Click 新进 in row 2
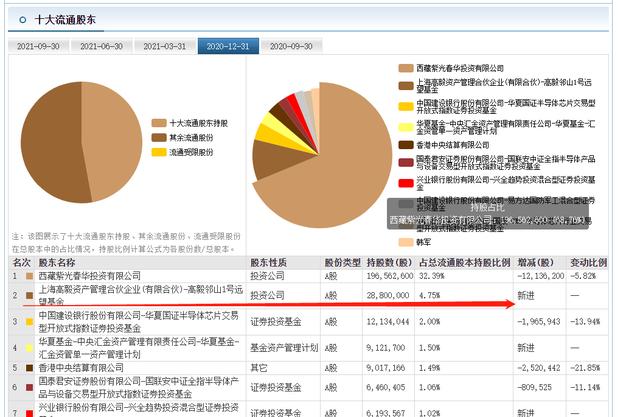This screenshot has width=640, height=417. [x=526, y=295]
